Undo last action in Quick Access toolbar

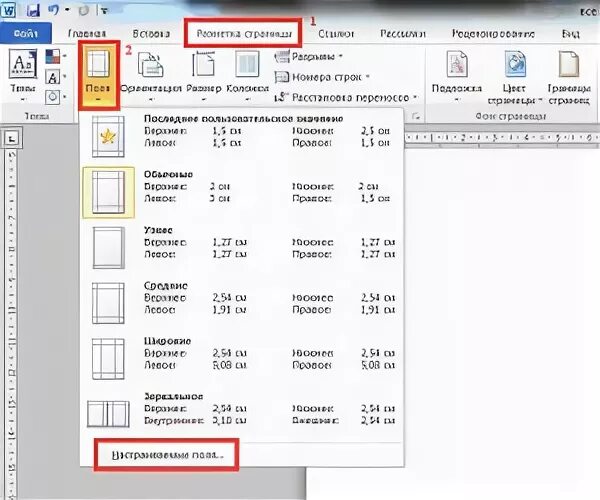(53, 10)
